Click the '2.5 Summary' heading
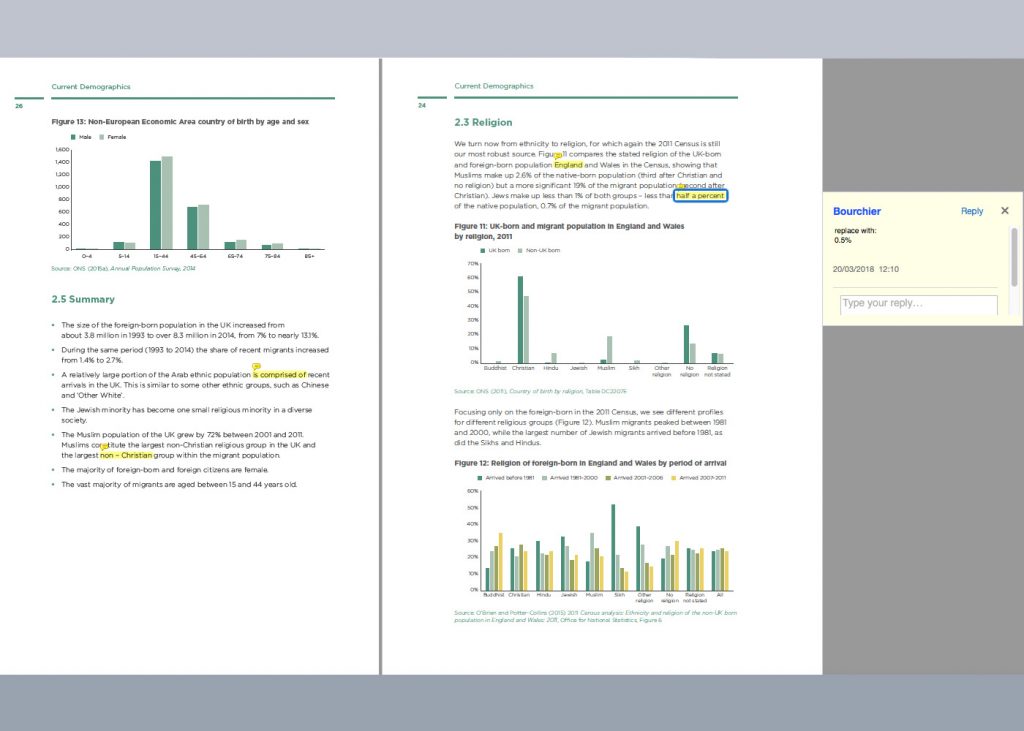 82,299
